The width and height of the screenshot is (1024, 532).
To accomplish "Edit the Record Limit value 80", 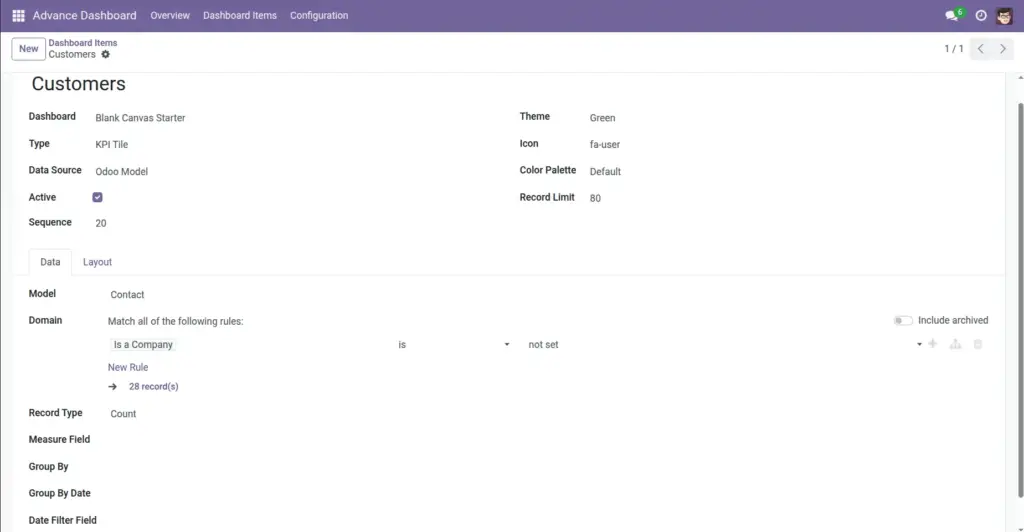I will (x=790, y=198).
